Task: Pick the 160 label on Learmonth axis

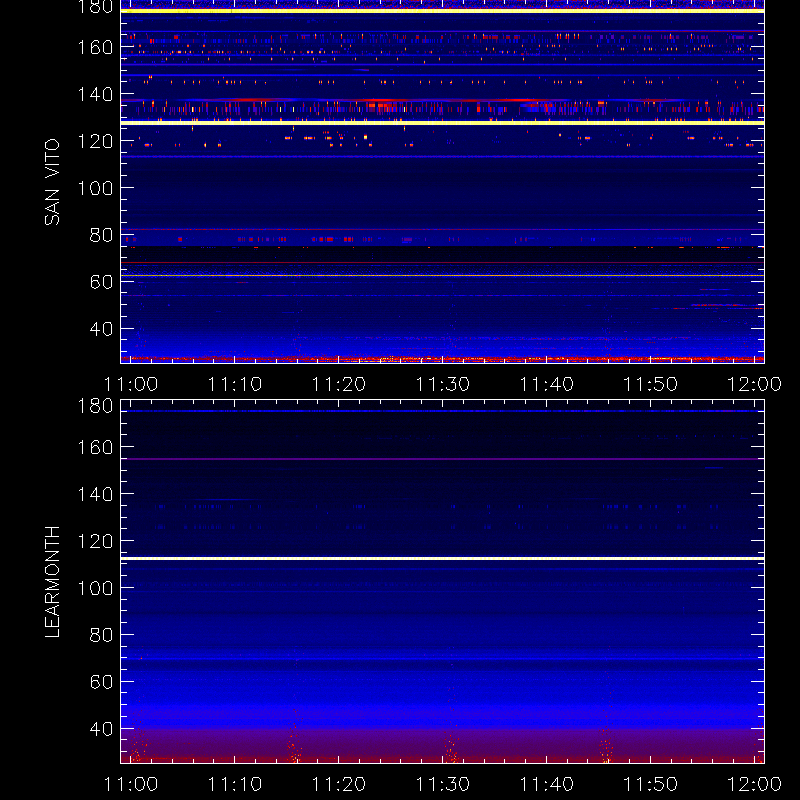Action: point(95,447)
